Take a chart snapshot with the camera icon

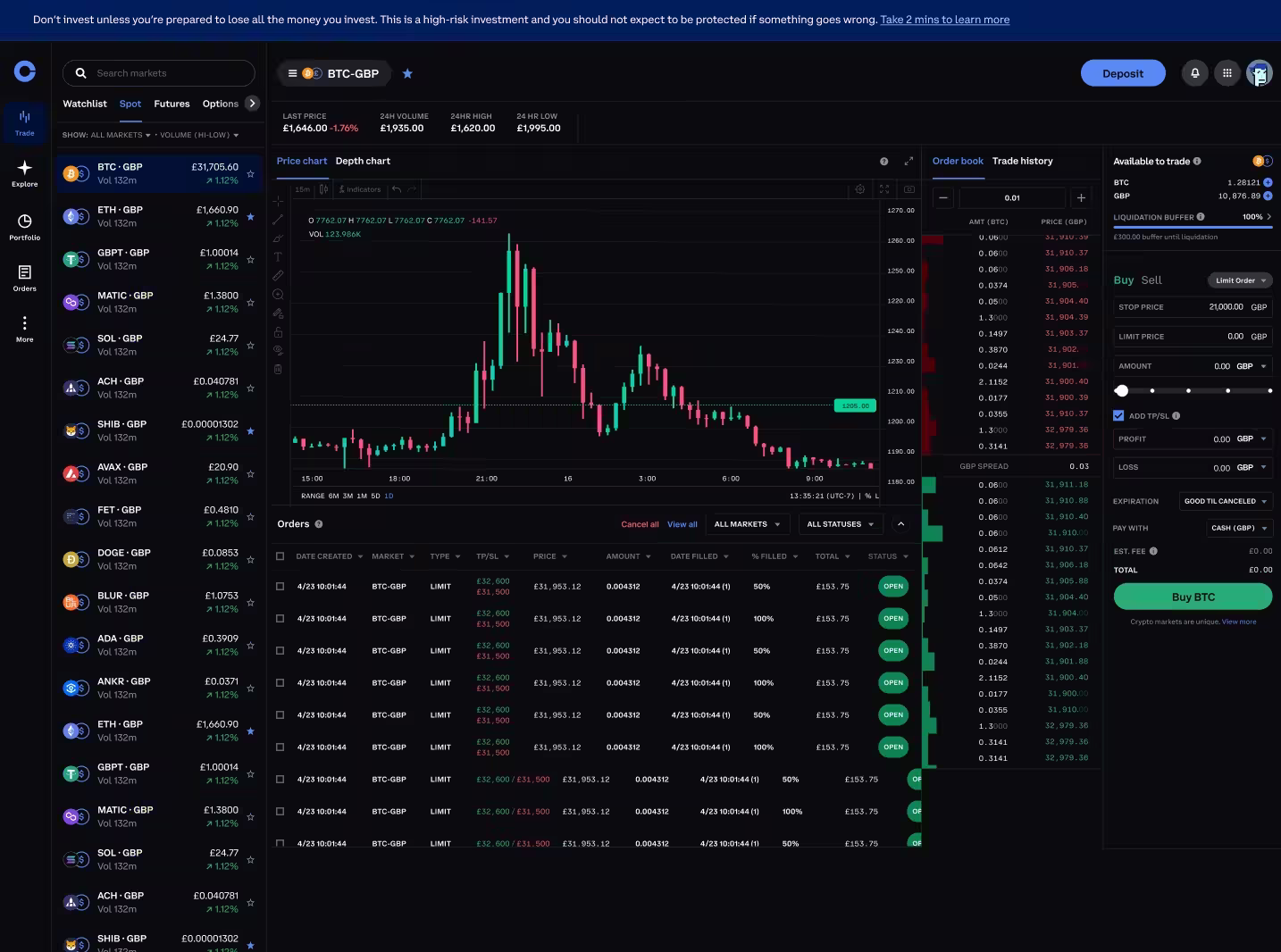click(x=908, y=189)
